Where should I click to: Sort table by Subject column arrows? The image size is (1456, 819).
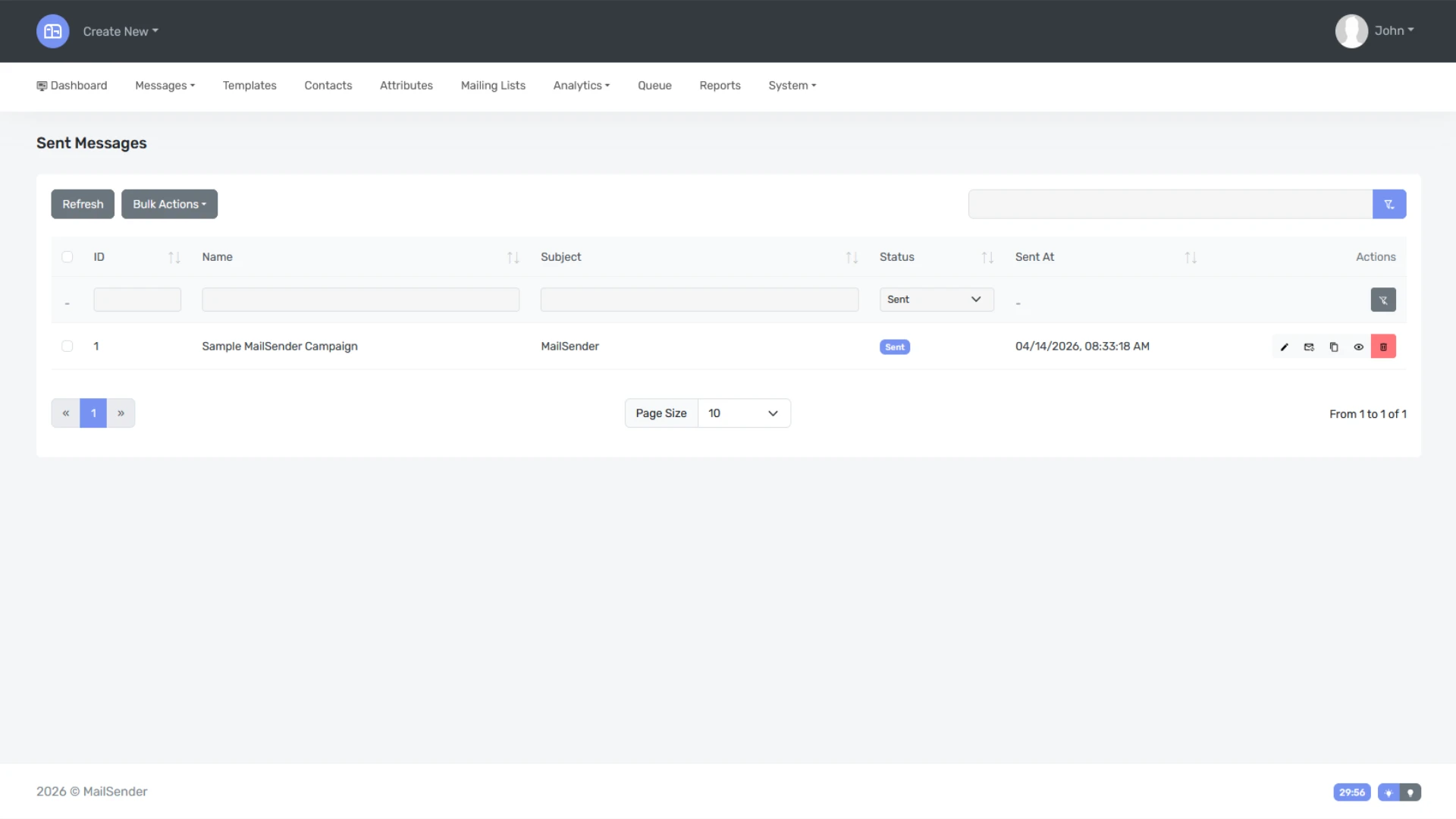click(852, 258)
